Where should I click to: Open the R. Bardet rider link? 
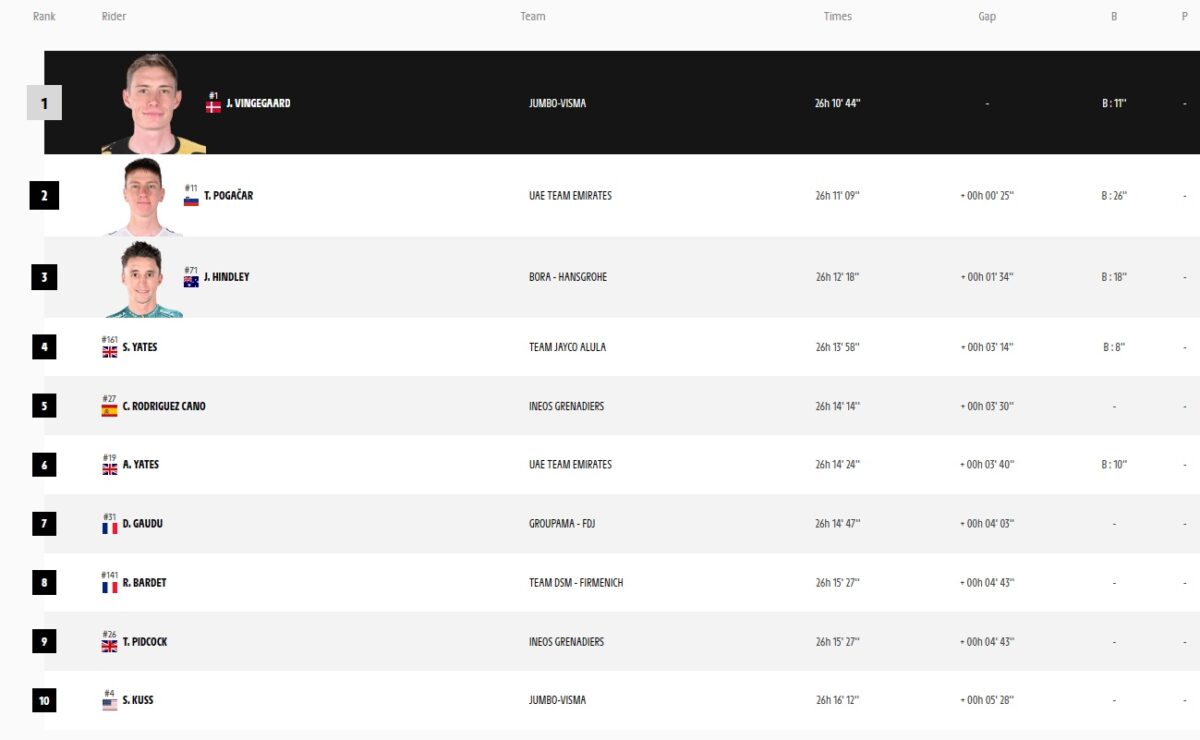[144, 583]
